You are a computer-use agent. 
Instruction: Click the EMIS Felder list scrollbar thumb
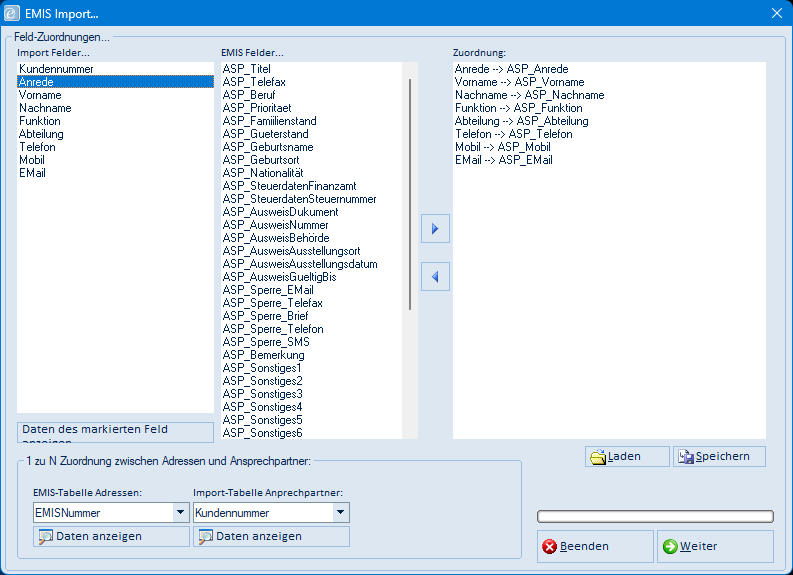click(410, 194)
